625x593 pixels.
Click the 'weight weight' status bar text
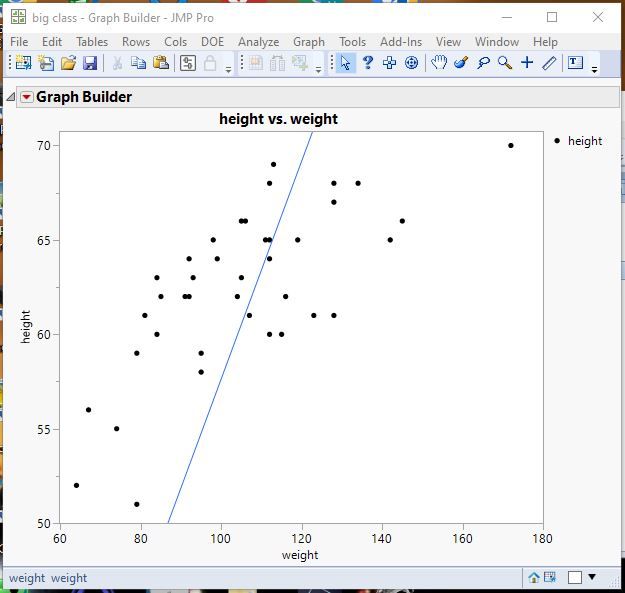click(x=48, y=577)
